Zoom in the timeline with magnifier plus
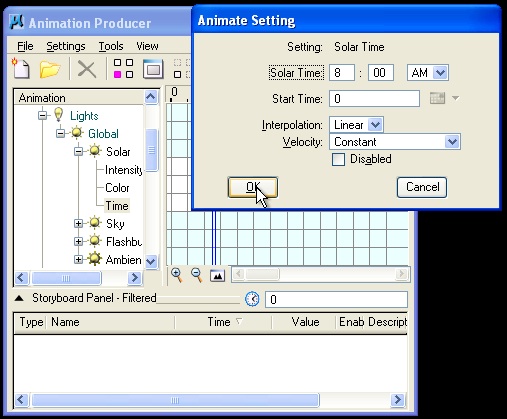Image resolution: width=507 pixels, height=419 pixels. (177, 275)
